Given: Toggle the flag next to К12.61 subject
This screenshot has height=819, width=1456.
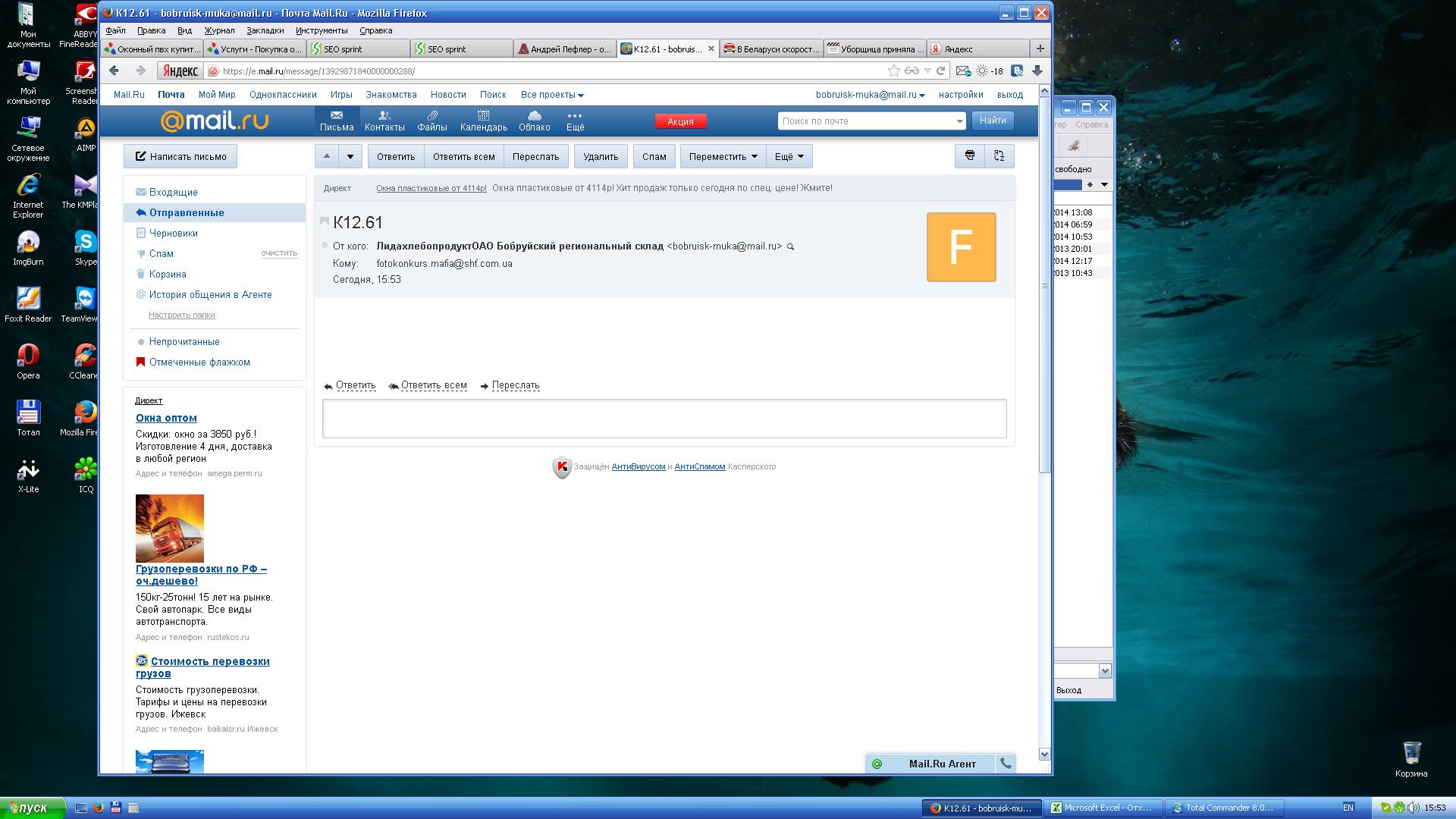Looking at the screenshot, I should pos(325,221).
